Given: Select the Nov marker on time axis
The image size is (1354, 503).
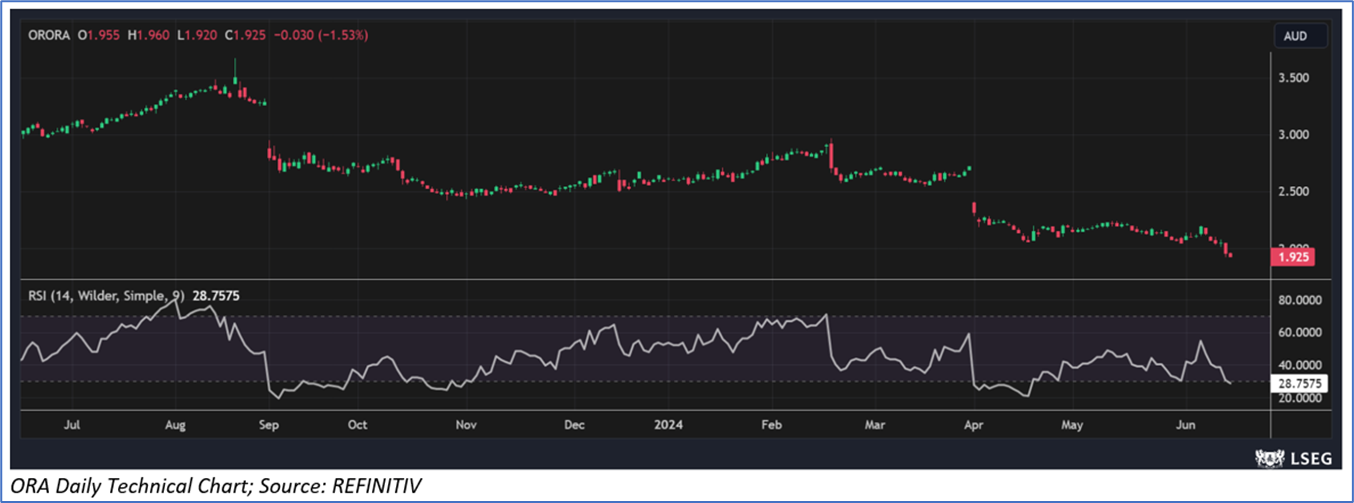Looking at the screenshot, I should (x=465, y=424).
